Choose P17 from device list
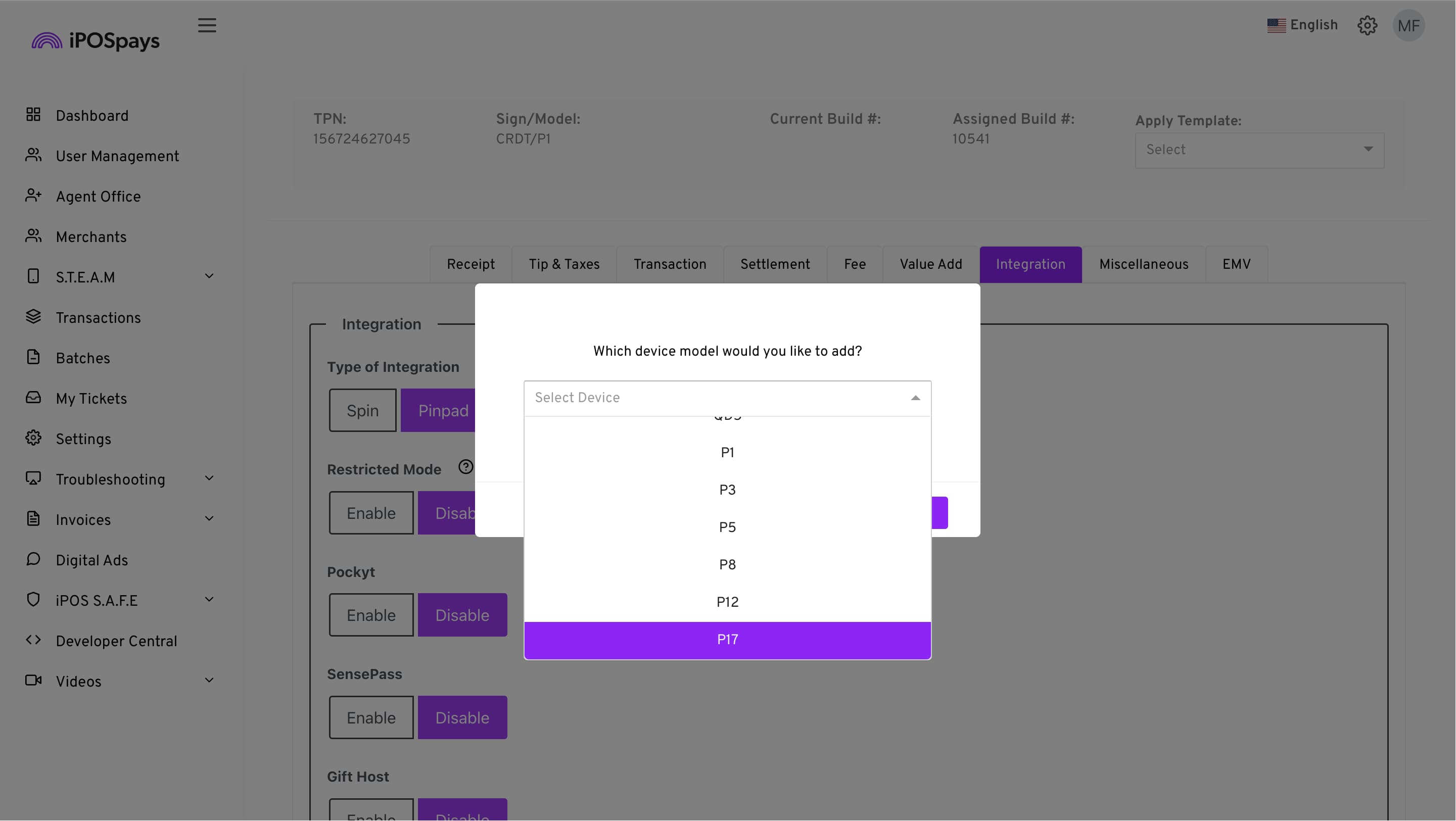This screenshot has height=821, width=1456. coord(727,640)
